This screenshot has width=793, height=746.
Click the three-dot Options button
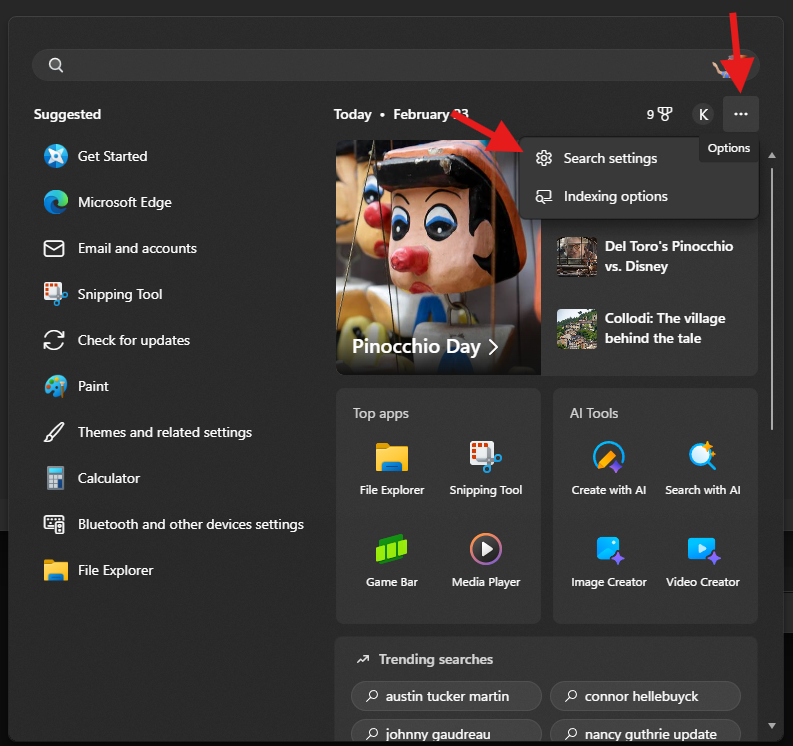(x=740, y=114)
